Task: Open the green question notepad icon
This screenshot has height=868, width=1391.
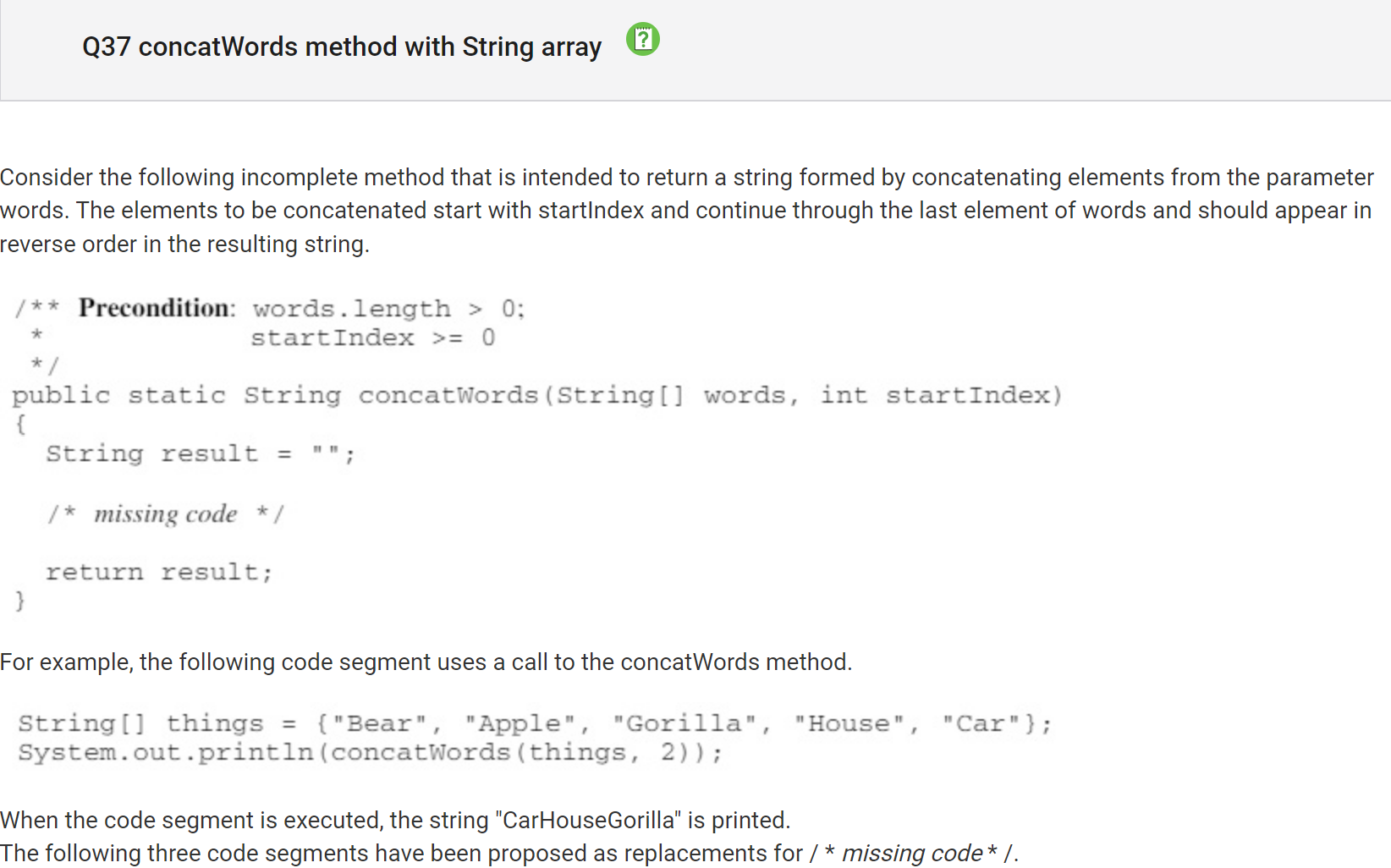Action: [x=643, y=39]
